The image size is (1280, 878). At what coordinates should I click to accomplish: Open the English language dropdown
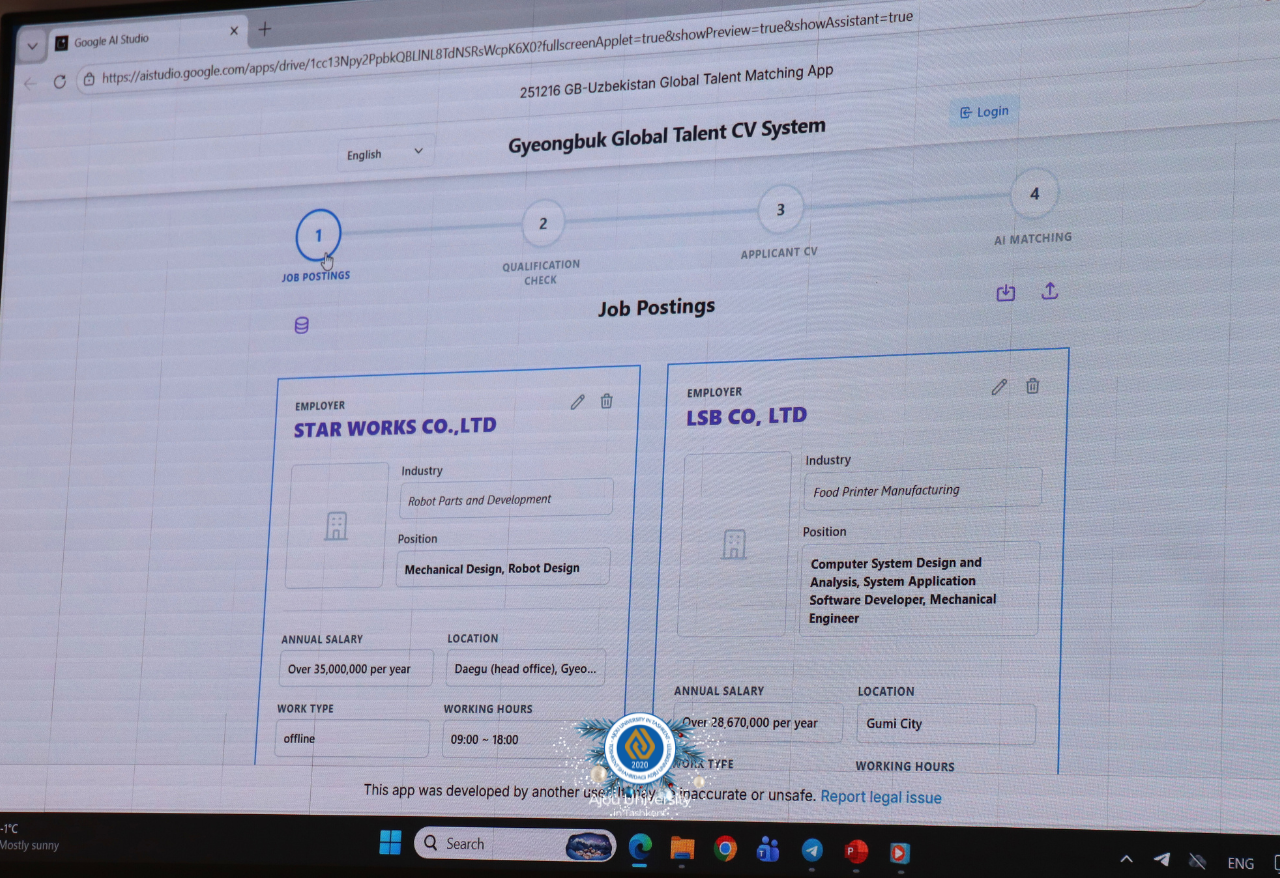[385, 154]
